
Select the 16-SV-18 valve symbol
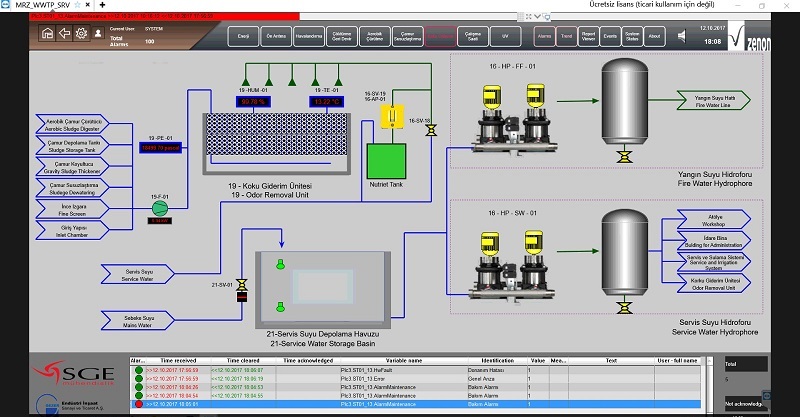pos(431,131)
